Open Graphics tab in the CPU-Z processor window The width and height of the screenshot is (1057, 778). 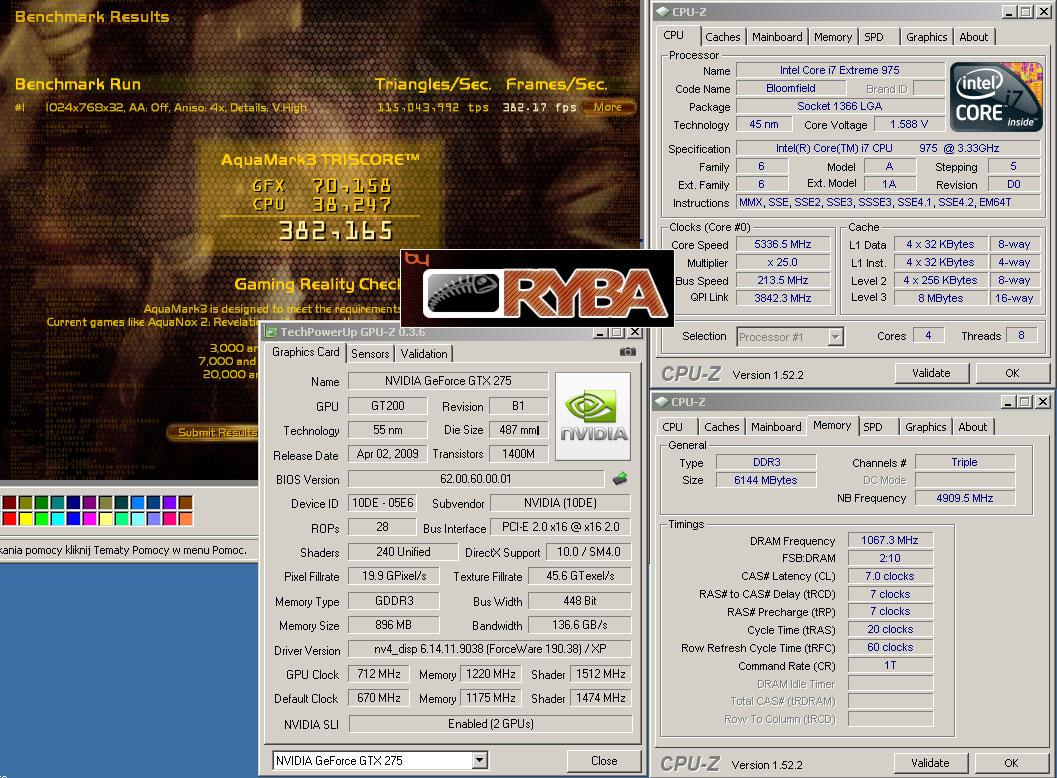click(926, 37)
